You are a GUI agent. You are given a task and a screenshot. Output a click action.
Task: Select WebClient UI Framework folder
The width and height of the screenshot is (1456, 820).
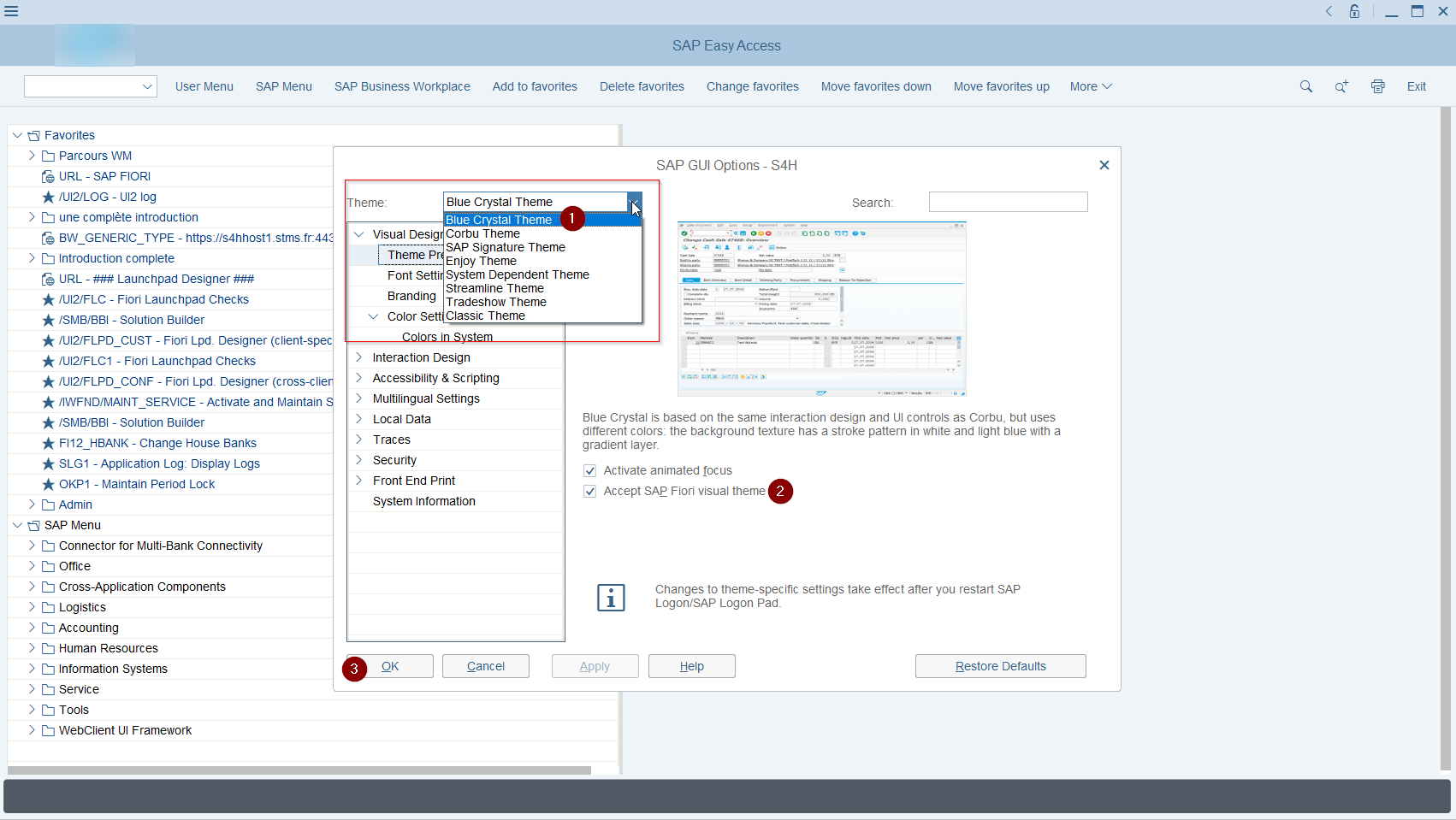coord(125,730)
